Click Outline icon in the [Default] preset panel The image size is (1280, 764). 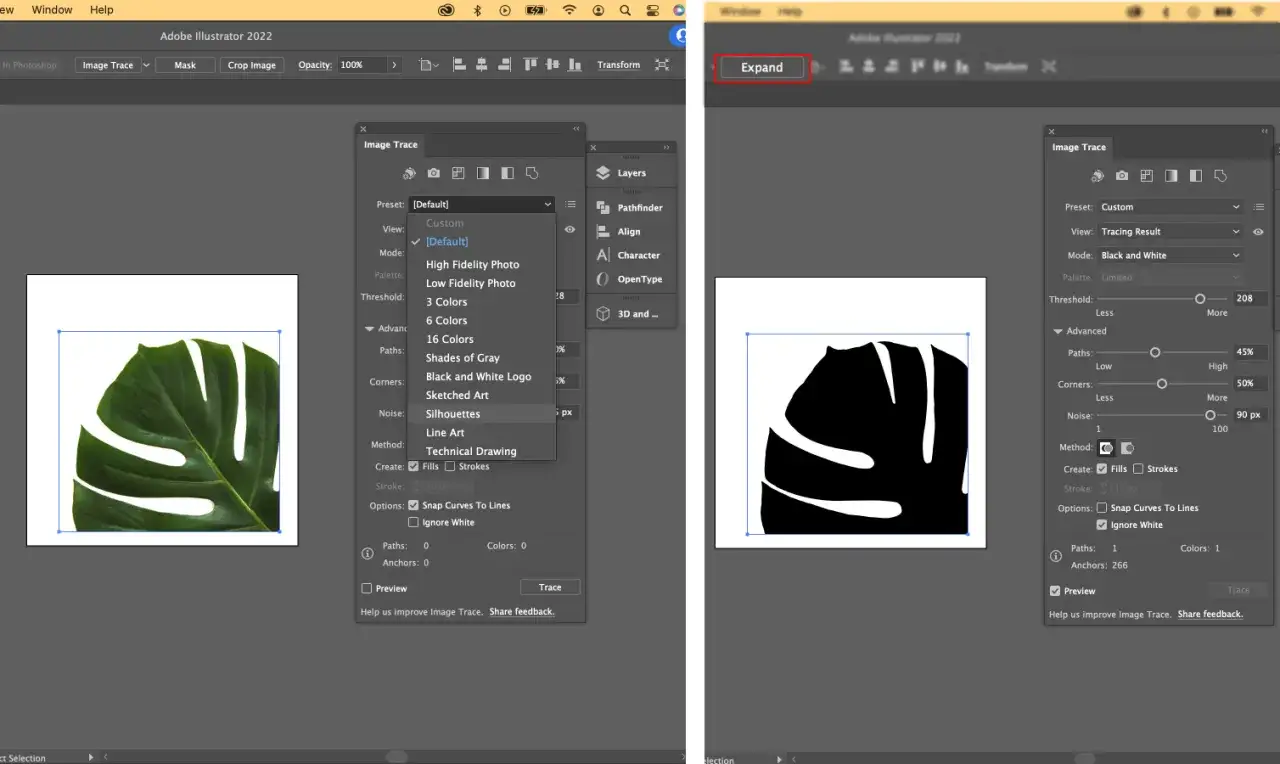tap(532, 173)
